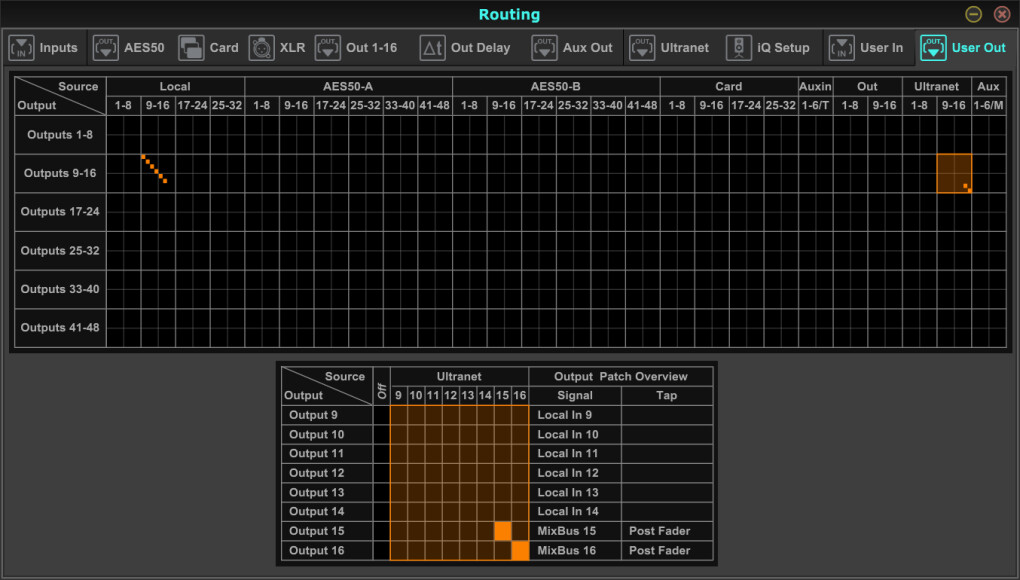This screenshot has width=1020, height=580.
Task: Click the XLR connector icon
Action: click(262, 48)
